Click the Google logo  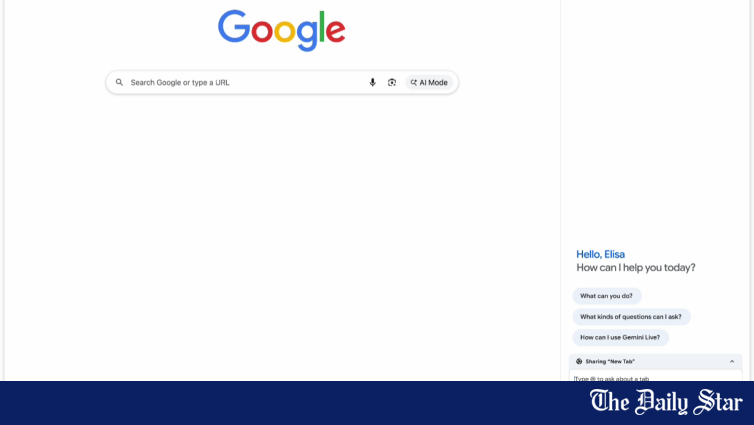pos(282,30)
